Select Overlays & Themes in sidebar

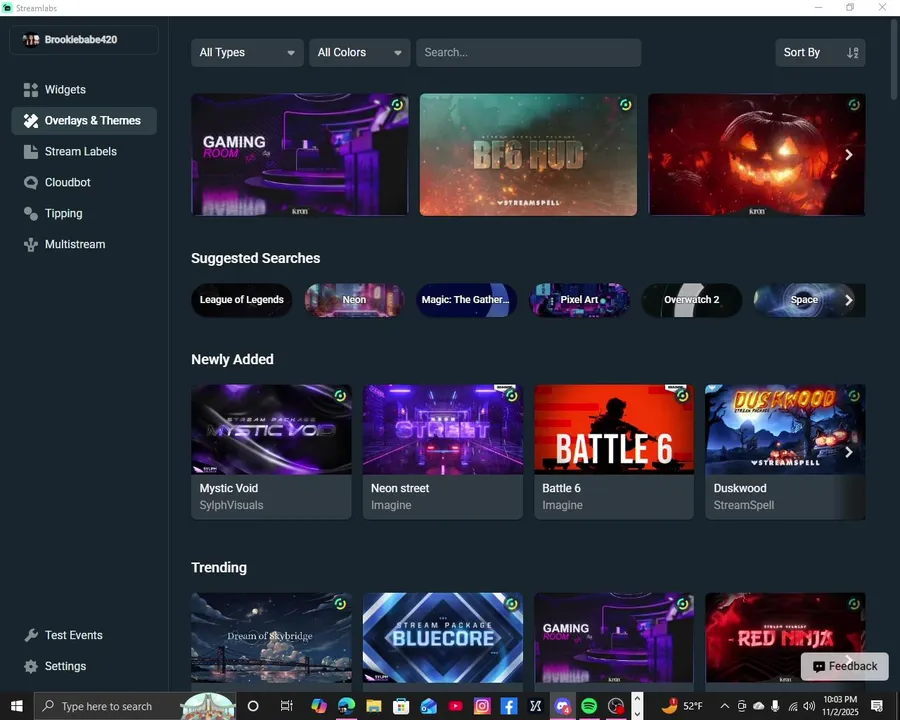[x=84, y=121]
